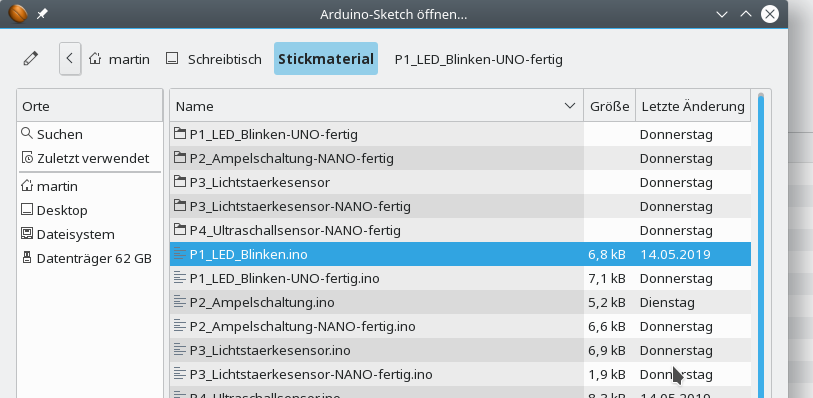
Task: Select folder P2_Ampelschaltung-NANO-fertig
Action: [x=460, y=159]
